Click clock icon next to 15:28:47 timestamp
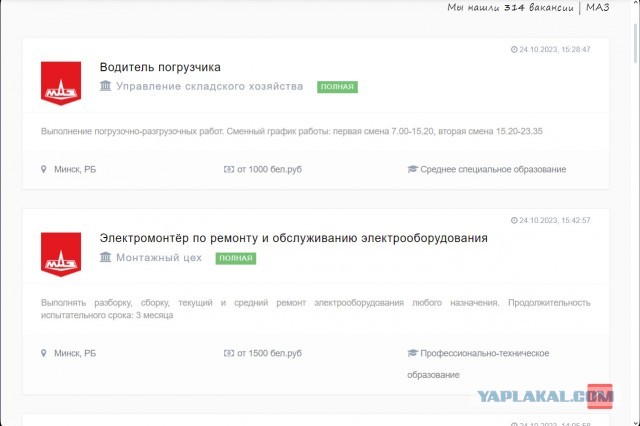 coord(514,49)
